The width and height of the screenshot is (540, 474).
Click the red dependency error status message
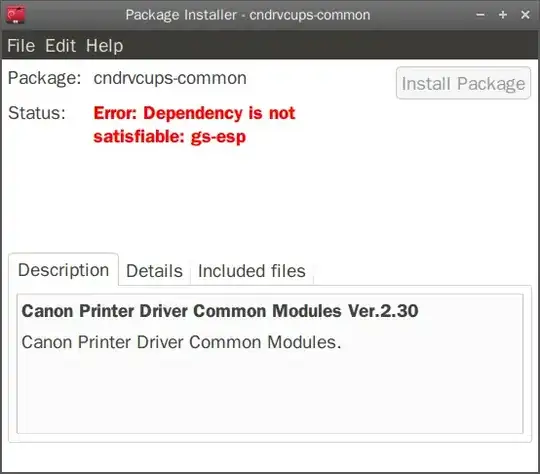pyautogui.click(x=194, y=125)
